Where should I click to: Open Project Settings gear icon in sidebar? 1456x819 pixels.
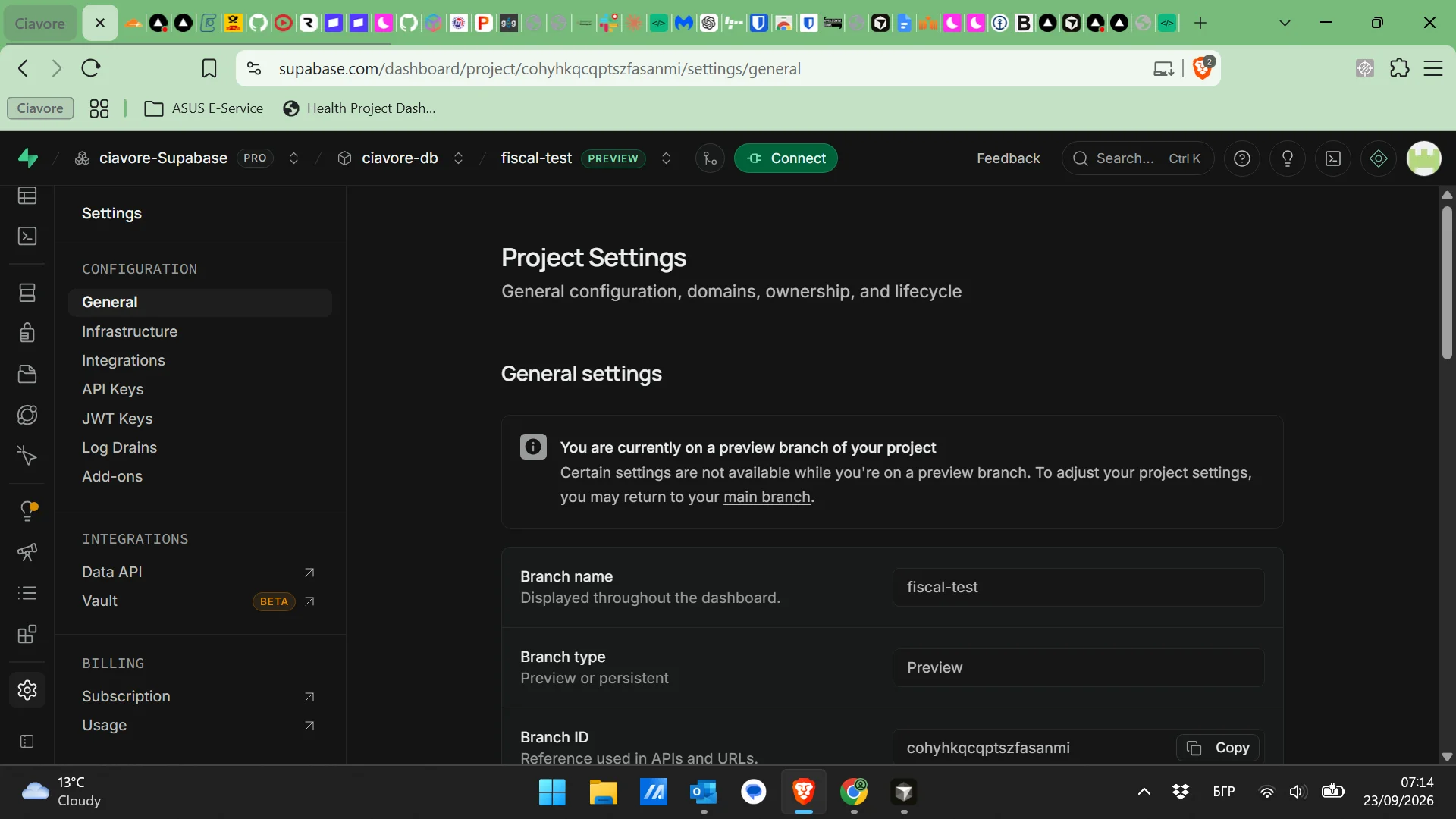click(27, 690)
